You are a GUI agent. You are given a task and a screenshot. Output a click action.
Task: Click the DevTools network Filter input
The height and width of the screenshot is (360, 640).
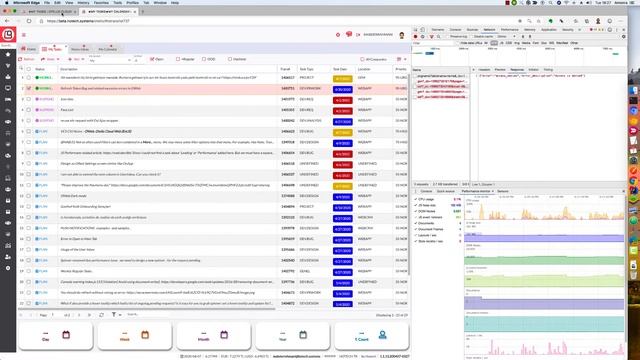coord(433,43)
